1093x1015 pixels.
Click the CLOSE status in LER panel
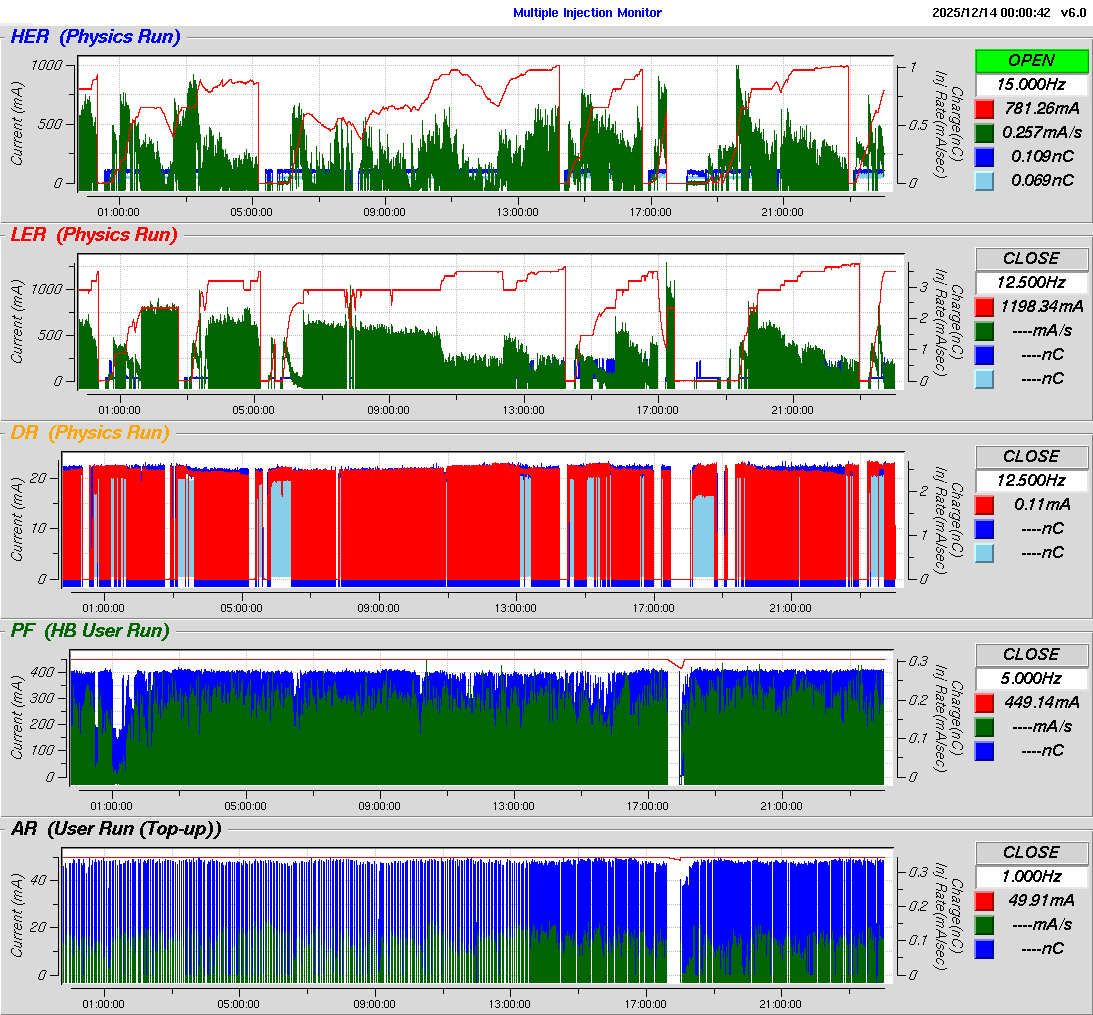(x=1032, y=258)
